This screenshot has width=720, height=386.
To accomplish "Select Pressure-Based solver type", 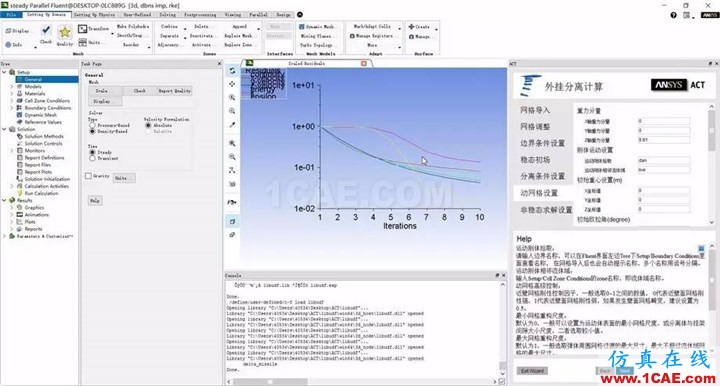I will coord(92,125).
